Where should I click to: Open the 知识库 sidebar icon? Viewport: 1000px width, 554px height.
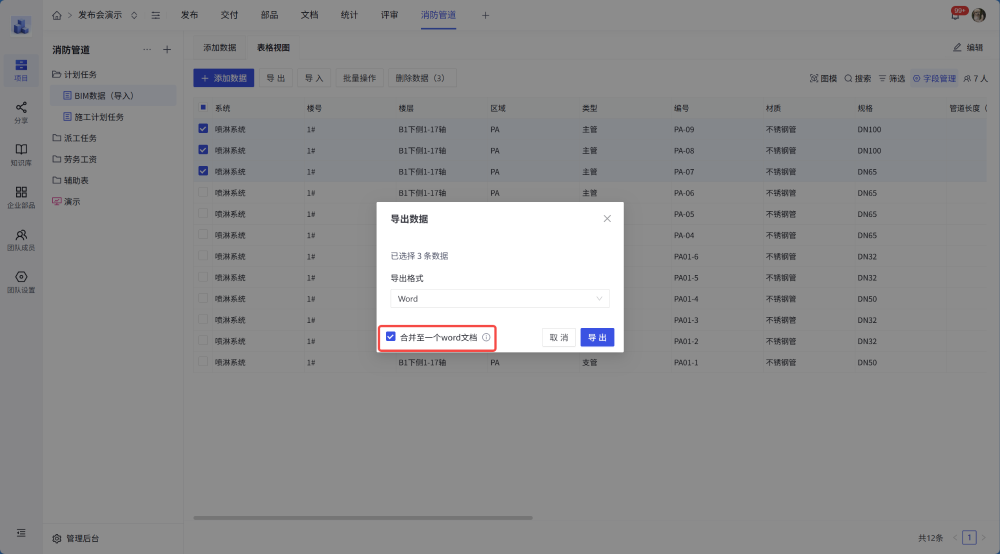coord(21,153)
